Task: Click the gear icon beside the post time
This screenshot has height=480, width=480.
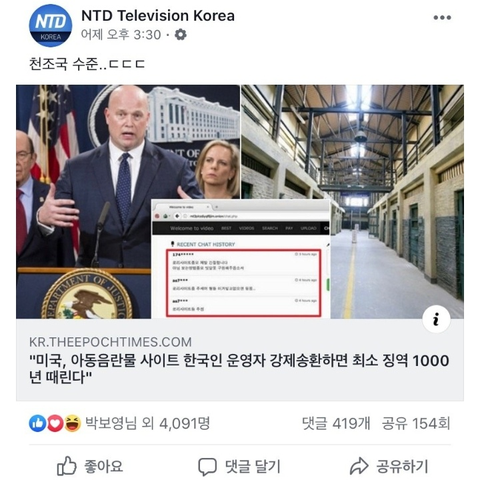Action: 181,34
